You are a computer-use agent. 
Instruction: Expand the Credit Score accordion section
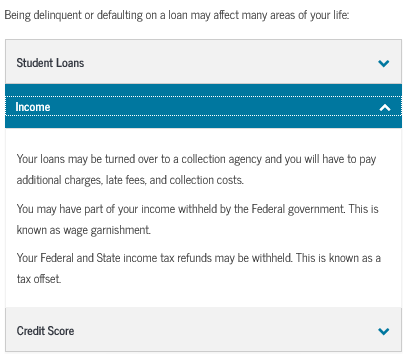click(x=203, y=329)
